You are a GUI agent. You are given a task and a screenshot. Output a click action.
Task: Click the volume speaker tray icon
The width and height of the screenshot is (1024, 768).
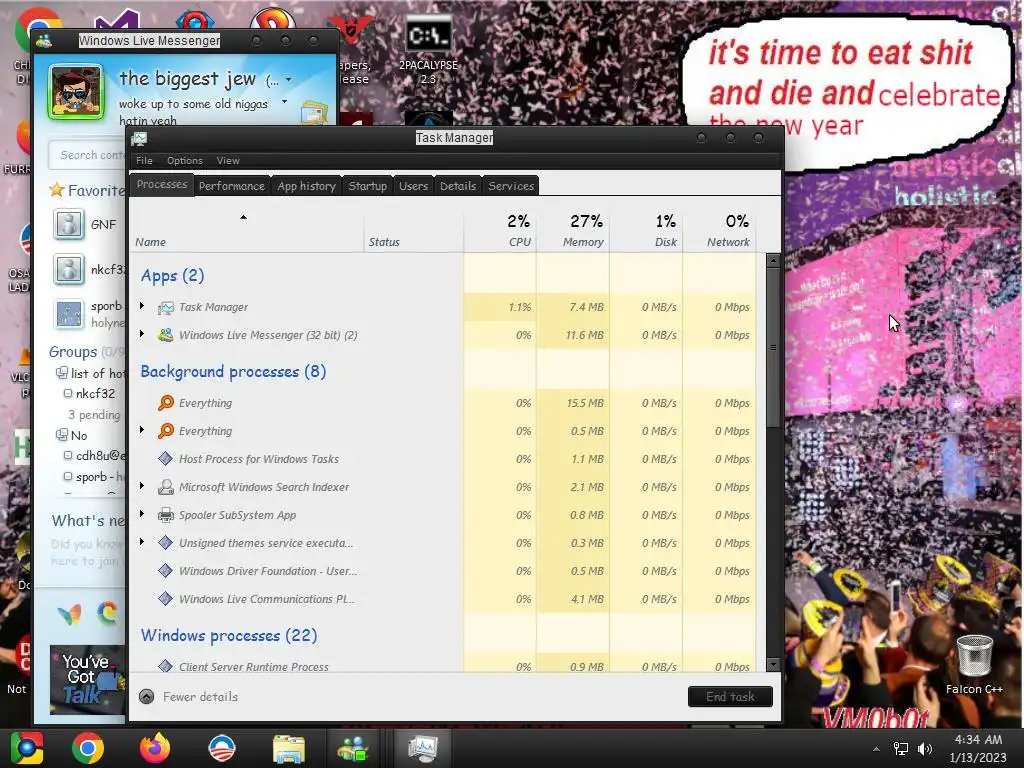(x=925, y=748)
